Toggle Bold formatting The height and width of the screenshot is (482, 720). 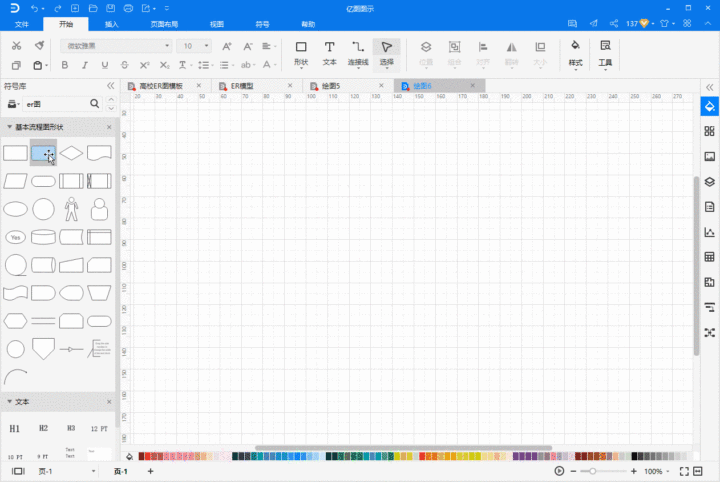coord(65,65)
